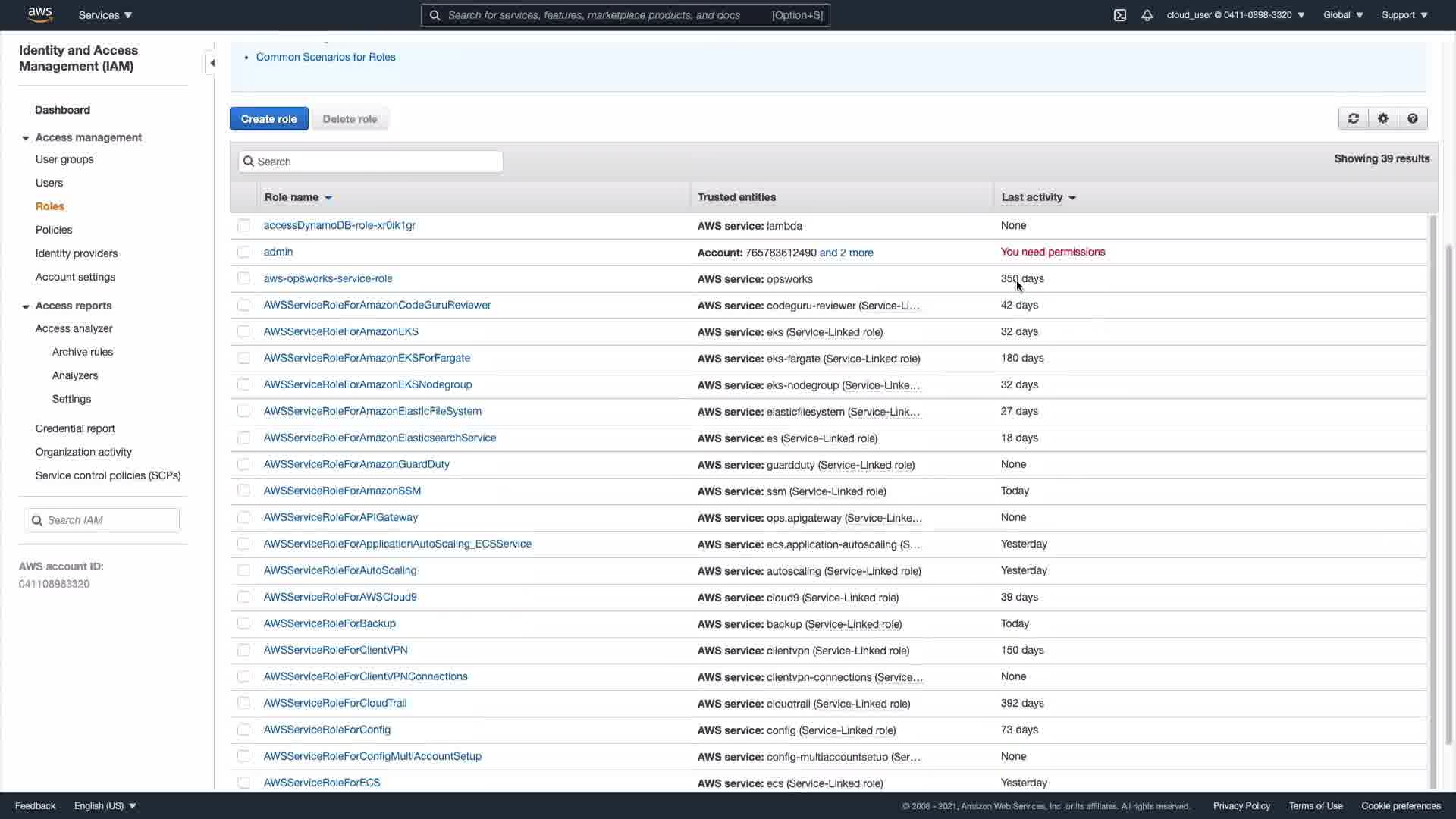Viewport: 1456px width, 819px height.
Task: Tick the AWSServiceRoleForBackup checkbox
Action: tap(243, 623)
